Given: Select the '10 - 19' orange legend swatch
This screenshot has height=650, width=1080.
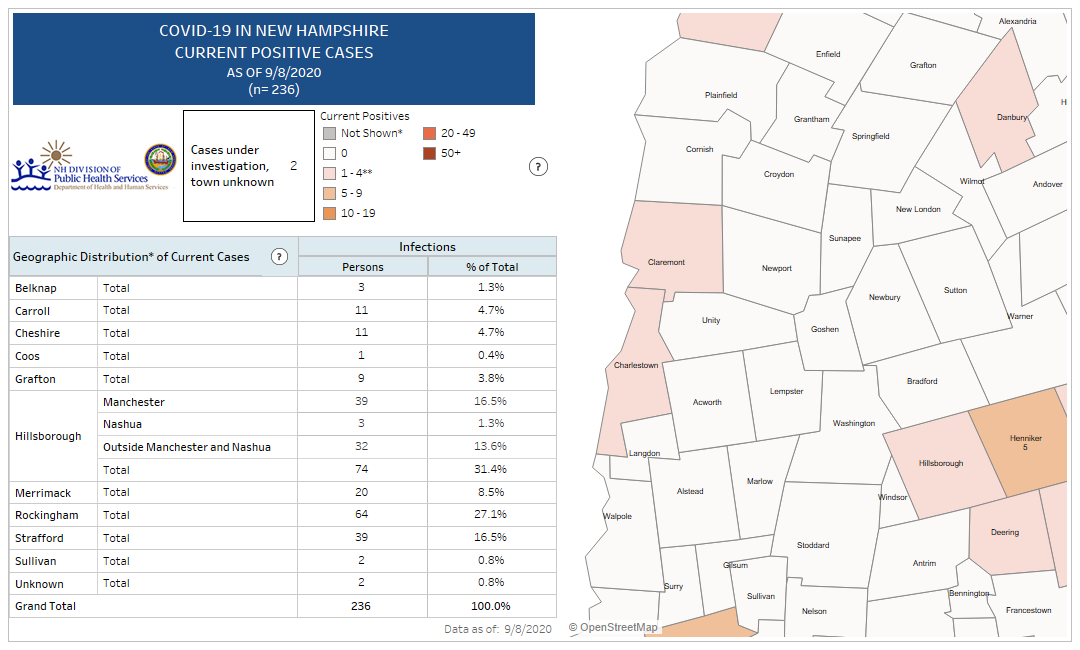Looking at the screenshot, I should coord(329,213).
